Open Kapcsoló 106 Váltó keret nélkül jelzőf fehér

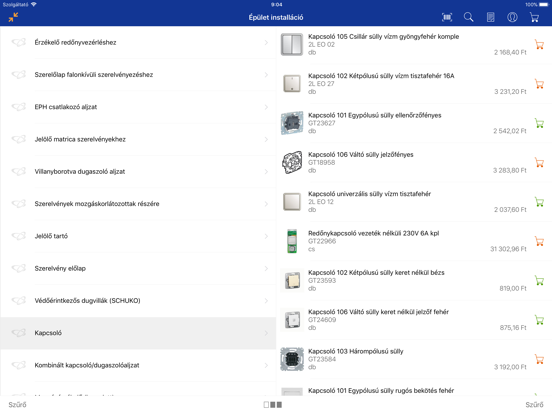tap(378, 312)
